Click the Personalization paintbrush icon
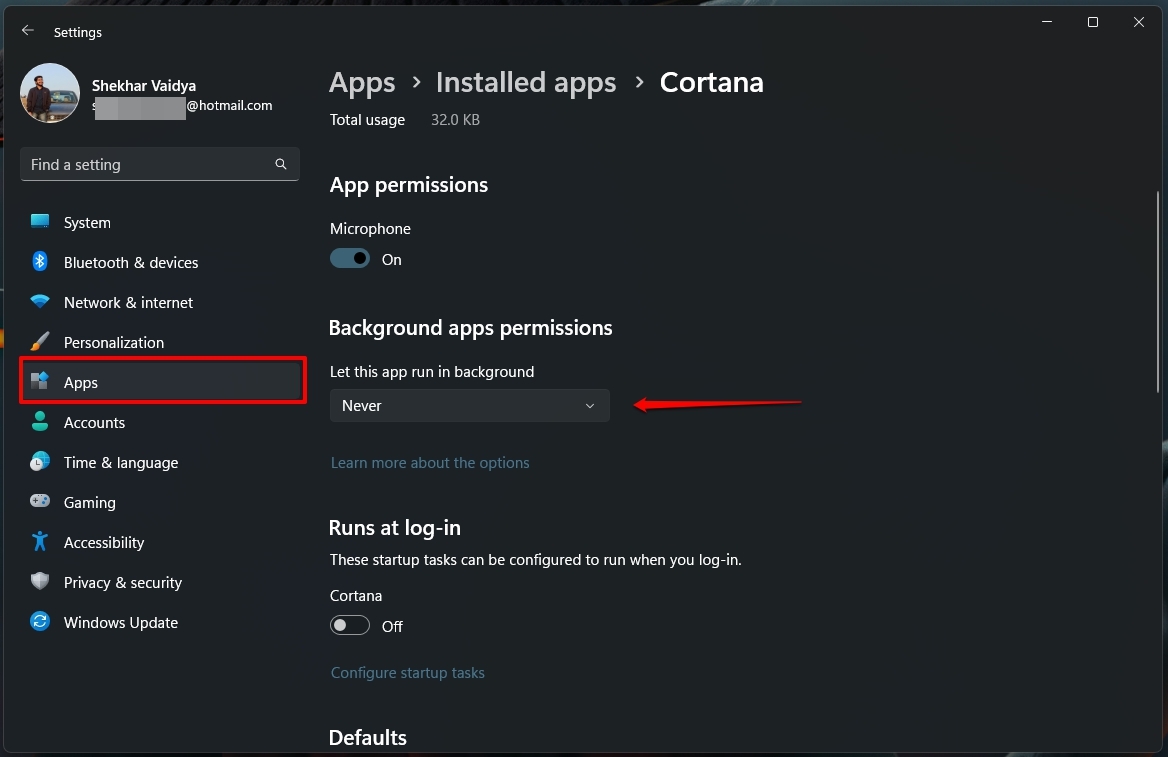The height and width of the screenshot is (757, 1168). click(40, 342)
